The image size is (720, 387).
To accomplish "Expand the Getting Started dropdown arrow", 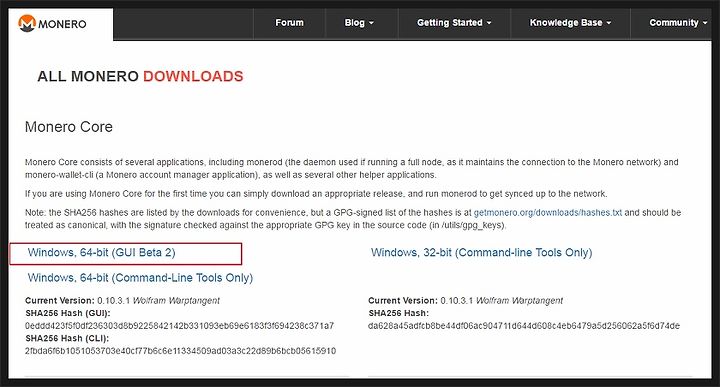I will tap(489, 23).
